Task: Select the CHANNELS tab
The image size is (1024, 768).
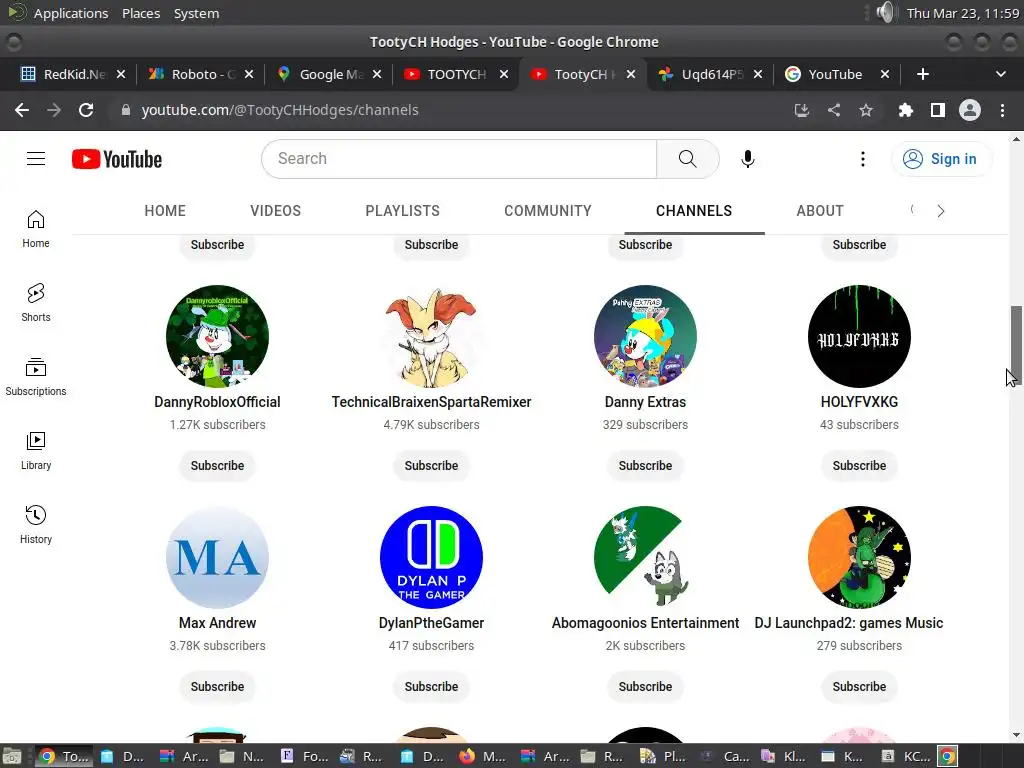Action: click(694, 211)
